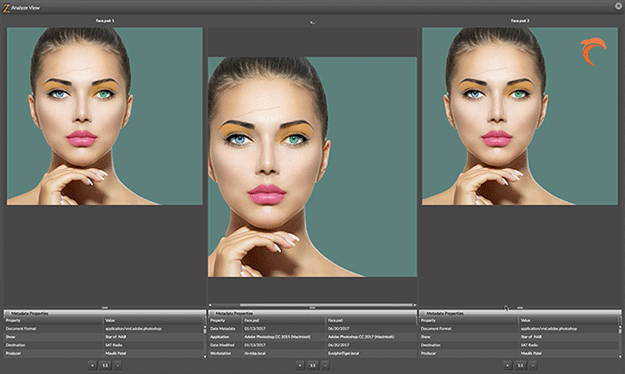Select Document Format row in right table

519,329
